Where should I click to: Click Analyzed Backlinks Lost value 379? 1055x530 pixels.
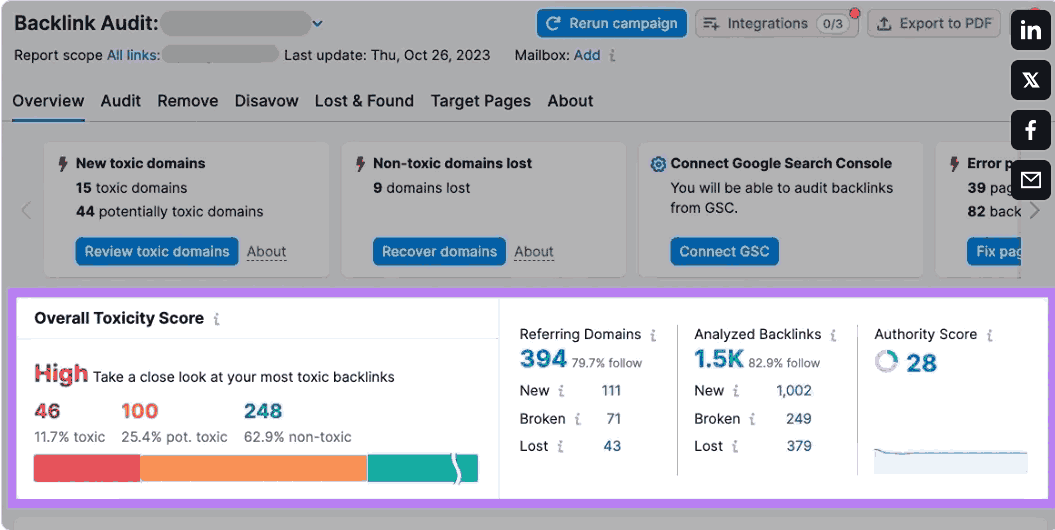tap(799, 447)
